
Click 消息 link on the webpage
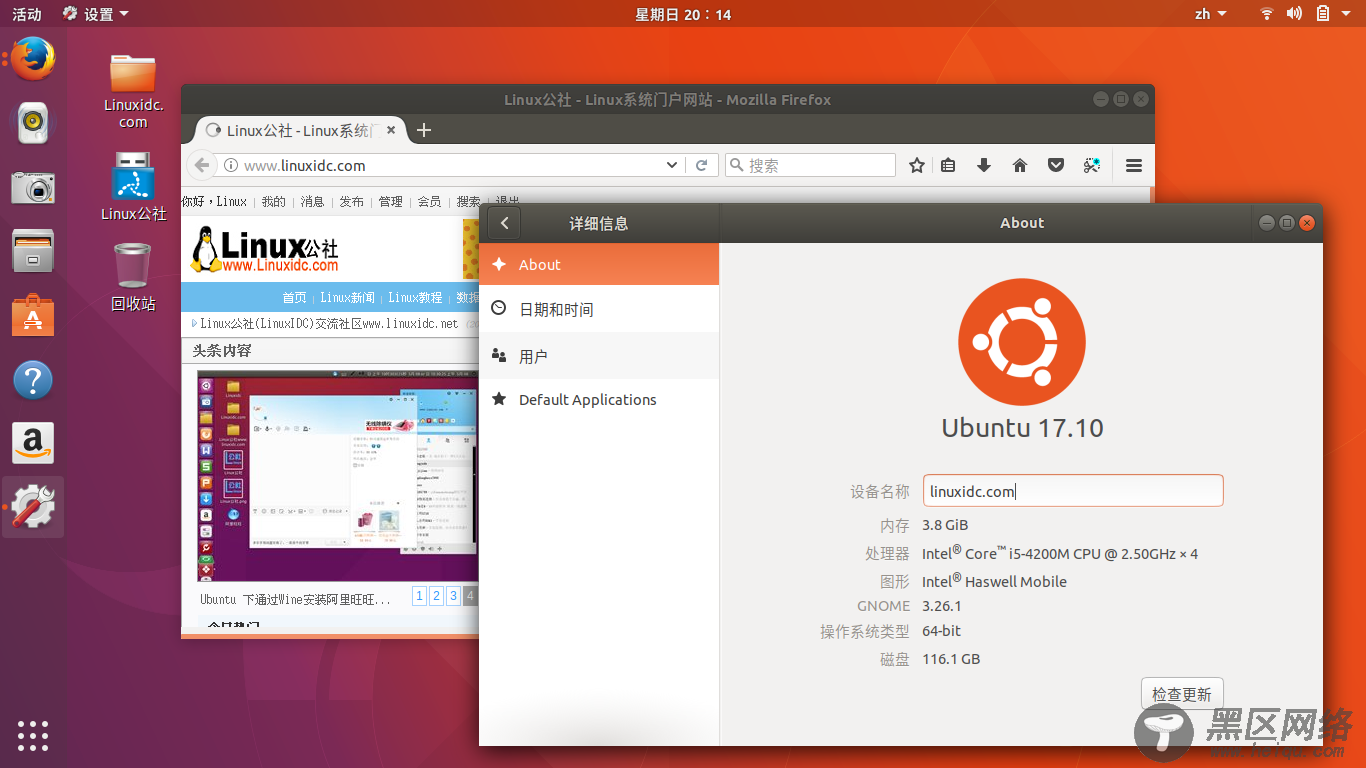[x=313, y=201]
